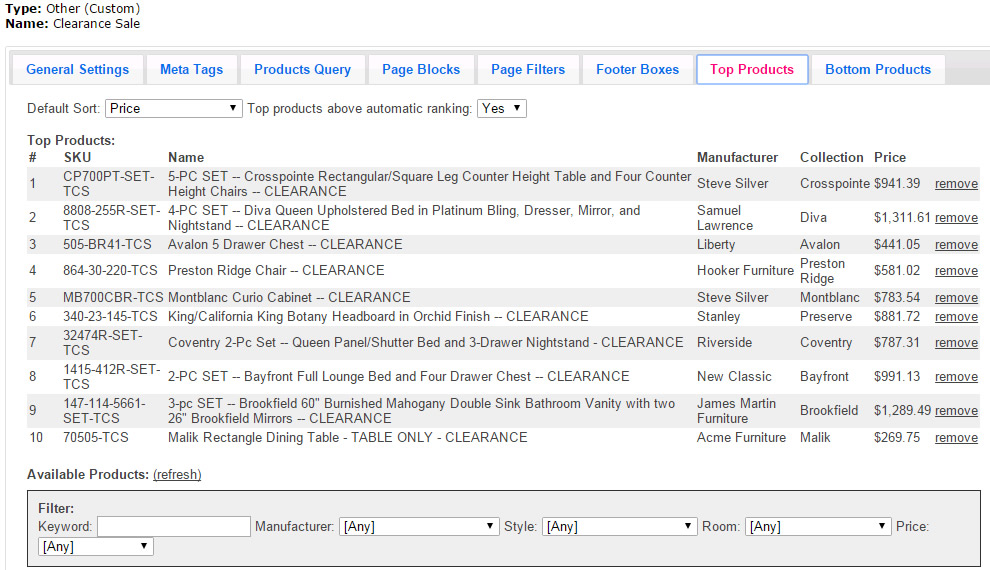Click SKU 864-30-220-TCS
Screen dimensions: 990x570
(x=110, y=271)
